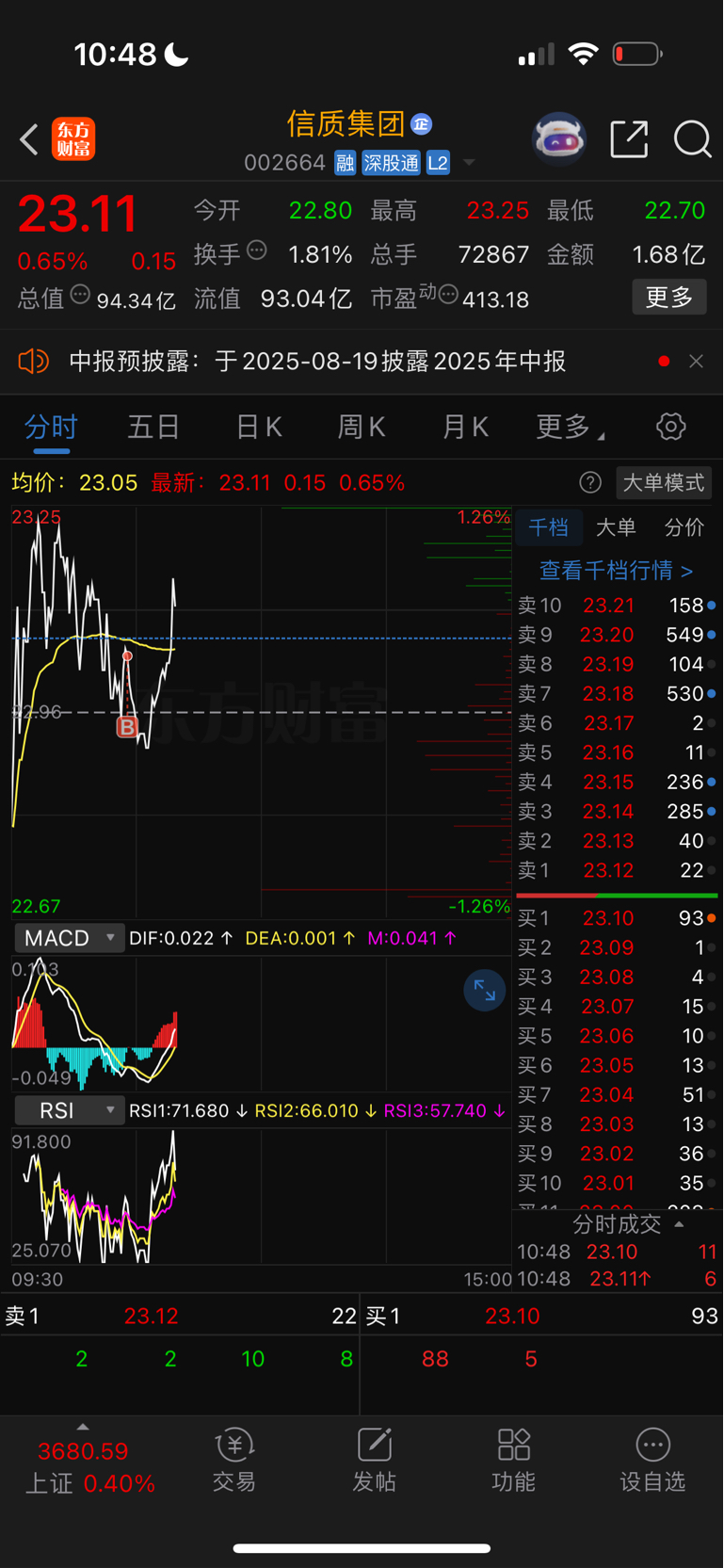Tap the 买7 23.04 order row
Image resolution: width=724 pixels, height=1568 pixels.
pos(617,1094)
